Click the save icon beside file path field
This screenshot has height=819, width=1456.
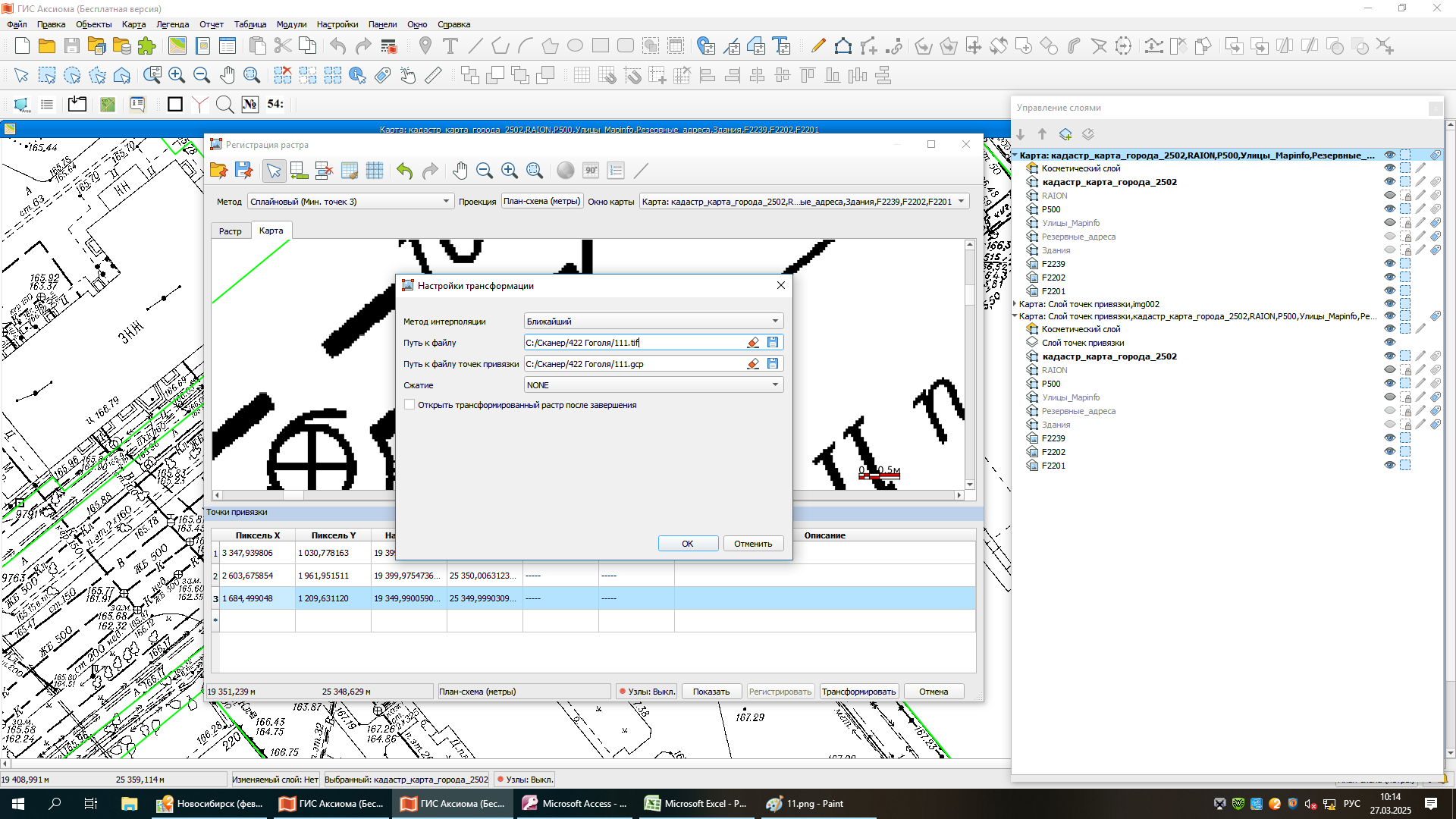click(x=773, y=343)
